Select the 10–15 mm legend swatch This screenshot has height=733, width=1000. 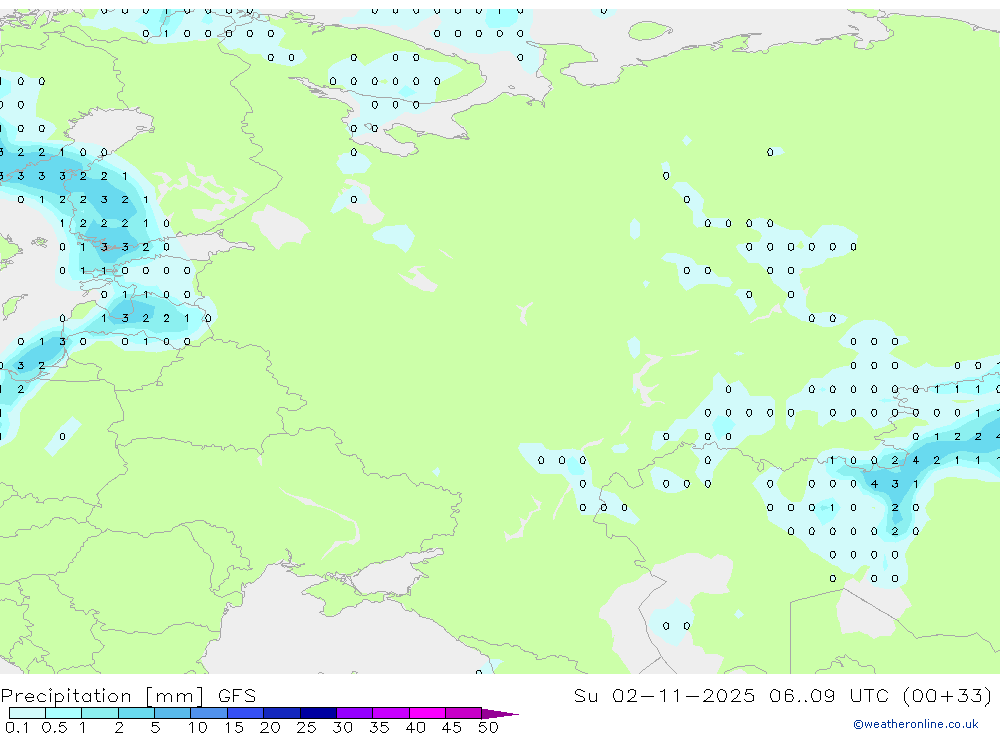[x=209, y=713]
